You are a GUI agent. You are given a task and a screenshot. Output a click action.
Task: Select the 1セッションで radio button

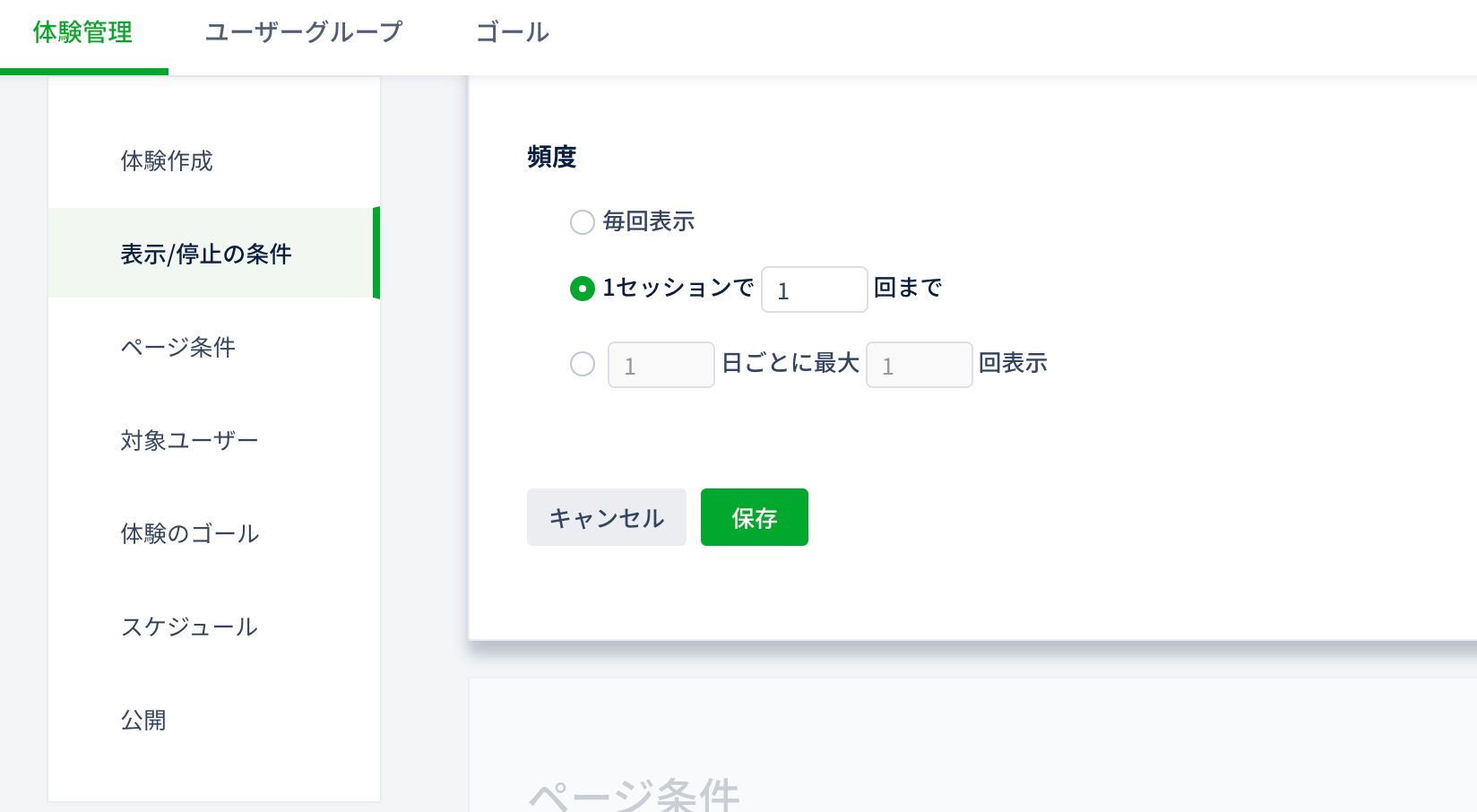(583, 289)
